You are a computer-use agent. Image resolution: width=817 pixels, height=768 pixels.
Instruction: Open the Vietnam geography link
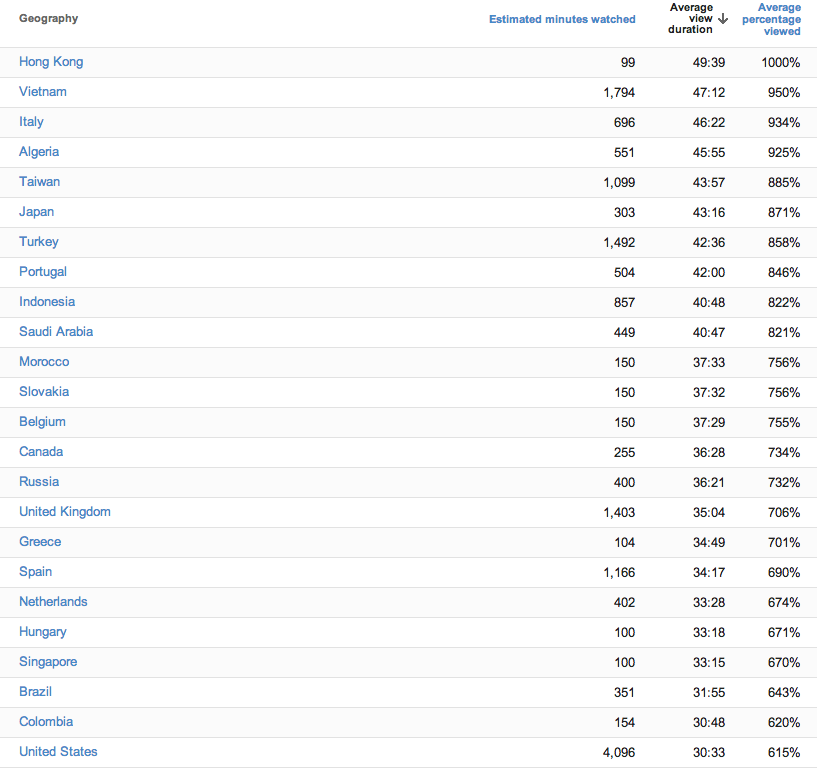coord(43,92)
